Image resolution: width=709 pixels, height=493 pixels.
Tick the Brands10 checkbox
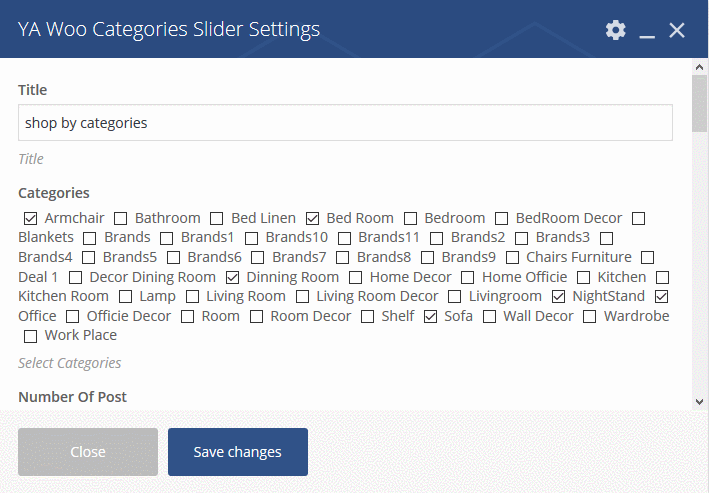[251, 238]
